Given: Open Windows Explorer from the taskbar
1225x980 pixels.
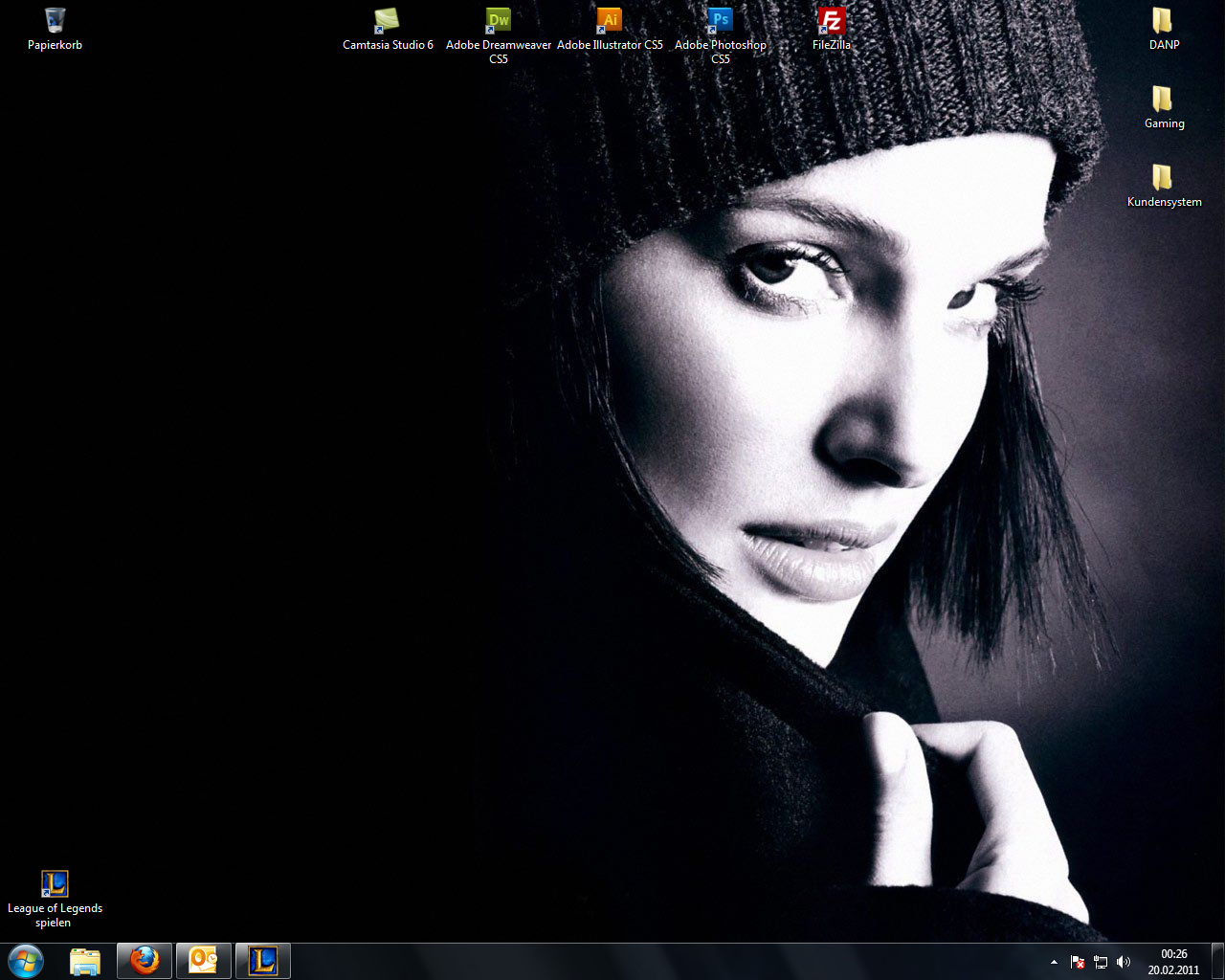Looking at the screenshot, I should pos(85,961).
